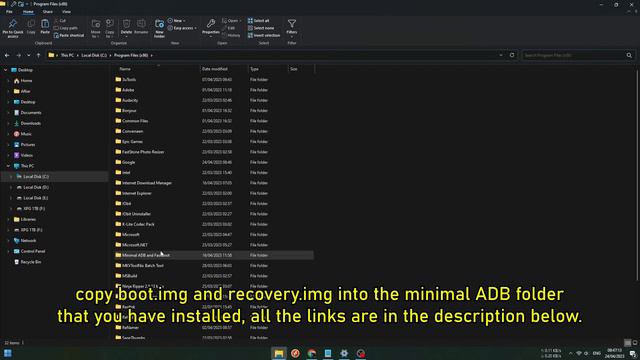Open the address bar history dropdown
640x360 pixels.
pyautogui.click(x=501, y=55)
